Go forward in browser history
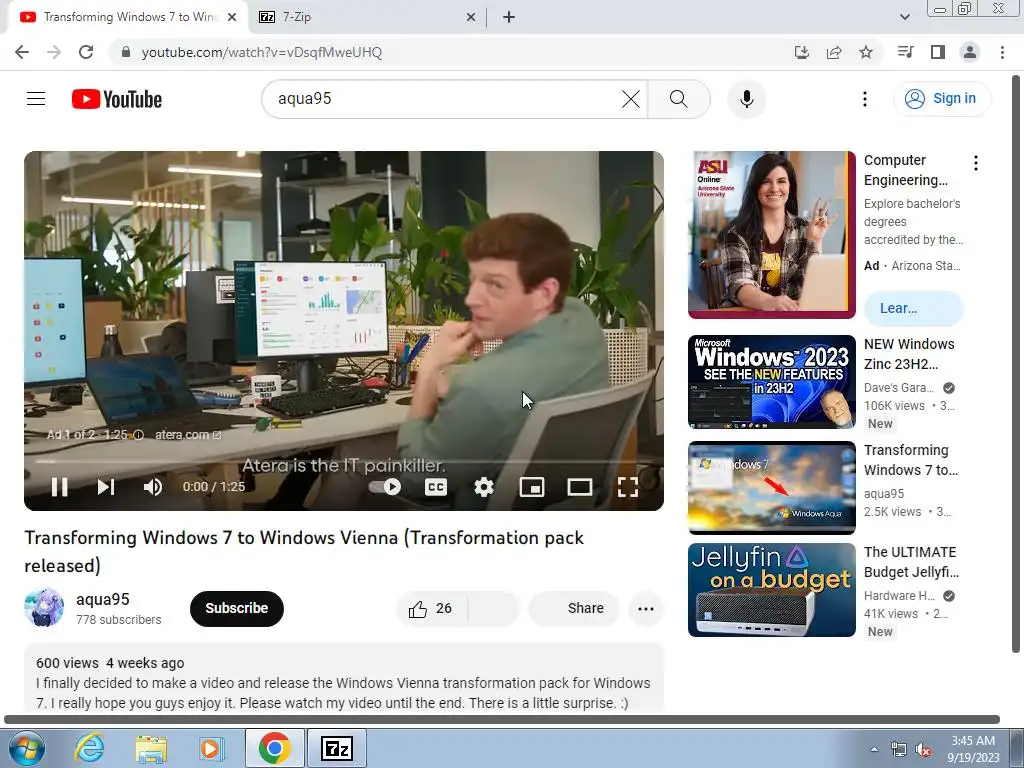Viewport: 1024px width, 768px height. [54, 52]
